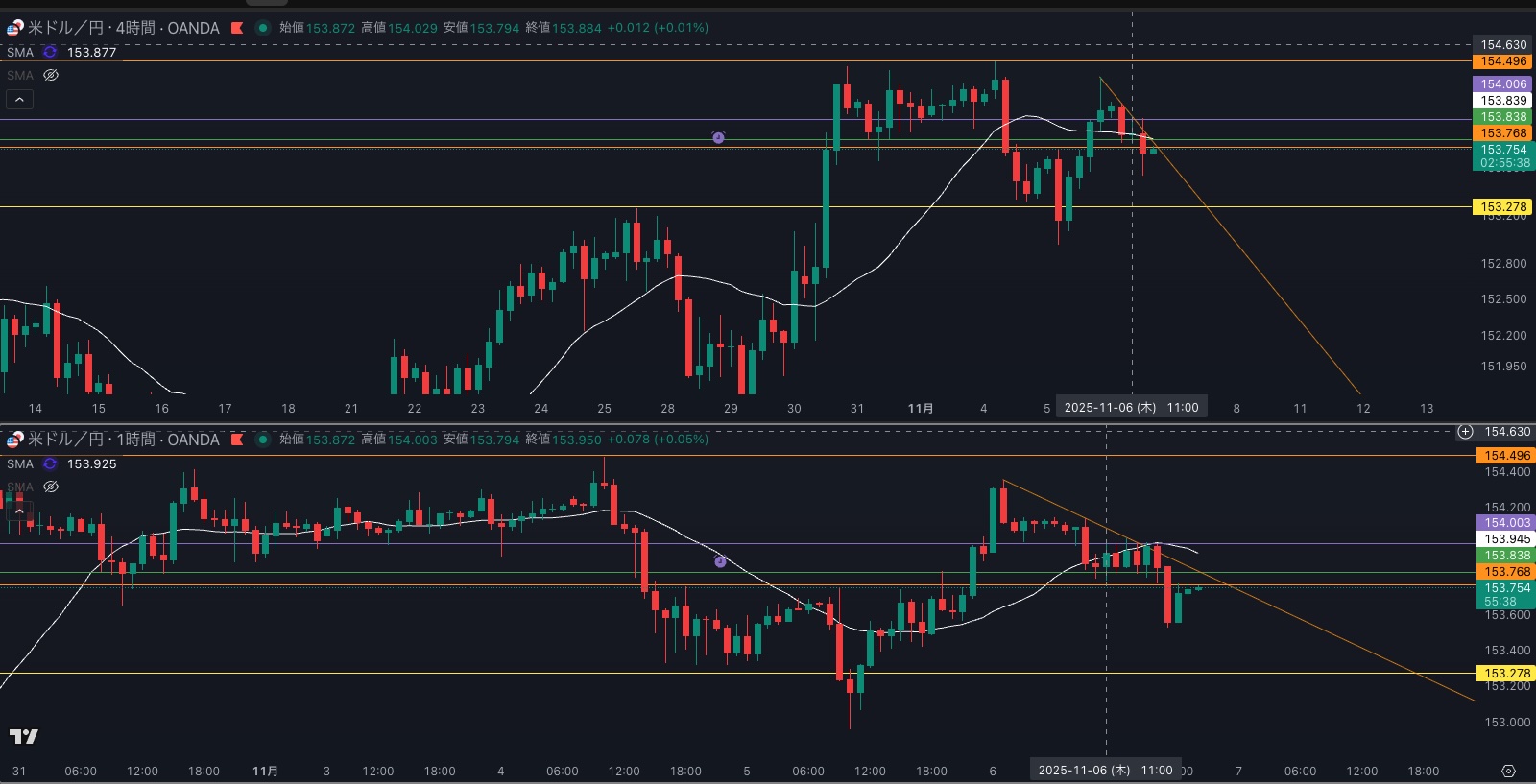1536x784 pixels.
Task: Click the green market status dot on the 4時間 chart
Action: pos(262,28)
